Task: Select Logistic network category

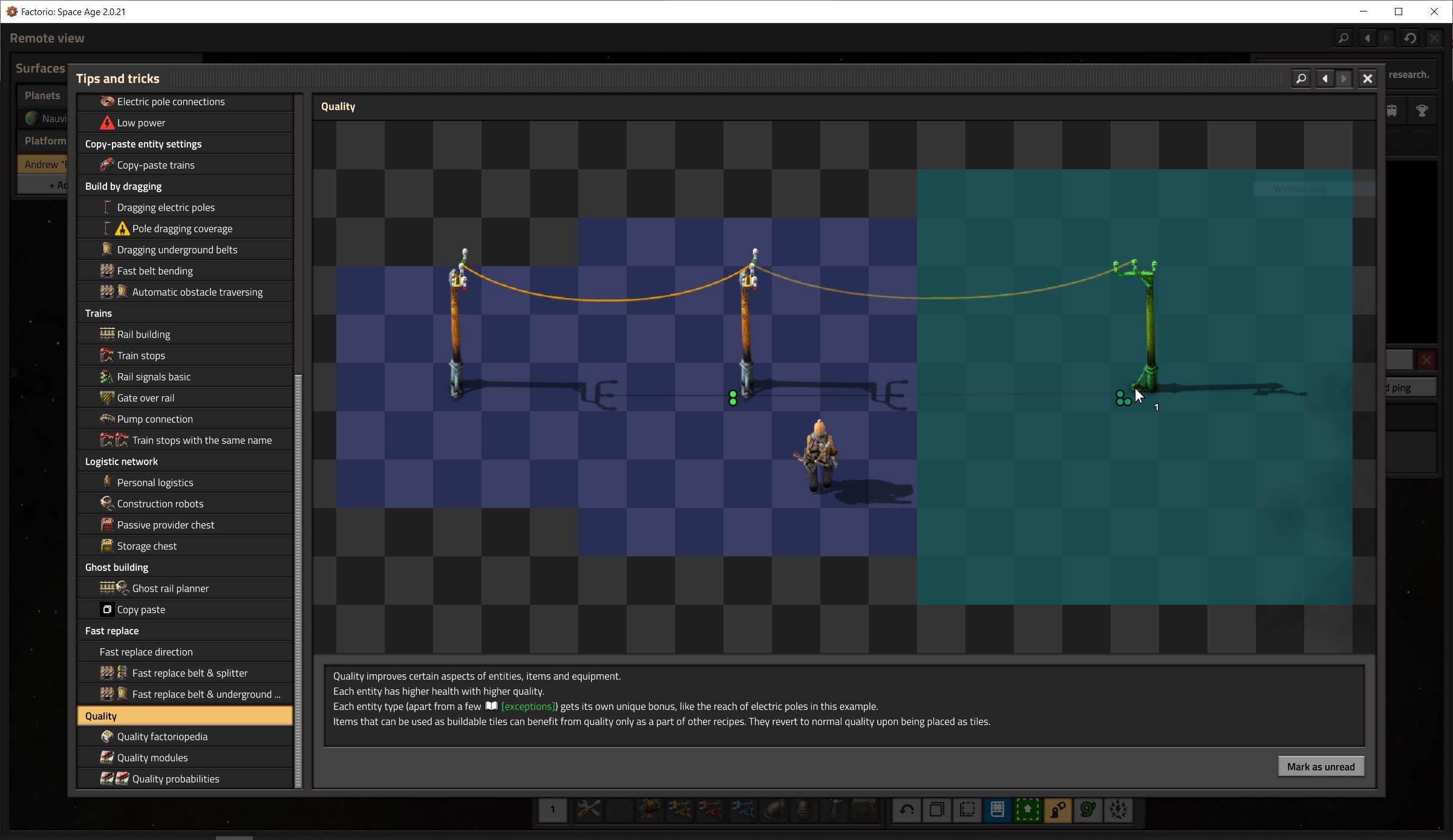Action: pyautogui.click(x=185, y=461)
